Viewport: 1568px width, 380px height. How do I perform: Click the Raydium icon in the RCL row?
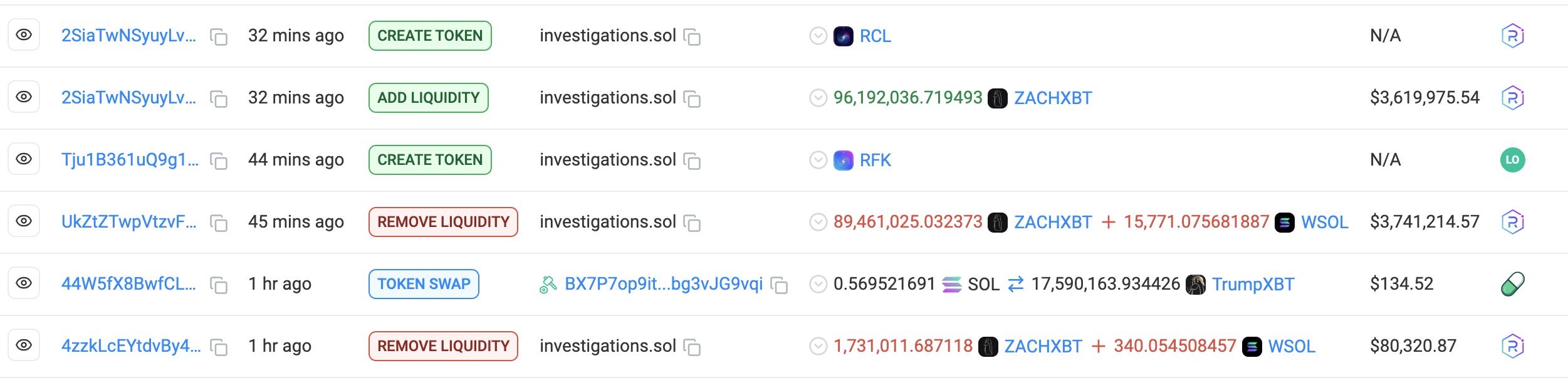click(1512, 36)
